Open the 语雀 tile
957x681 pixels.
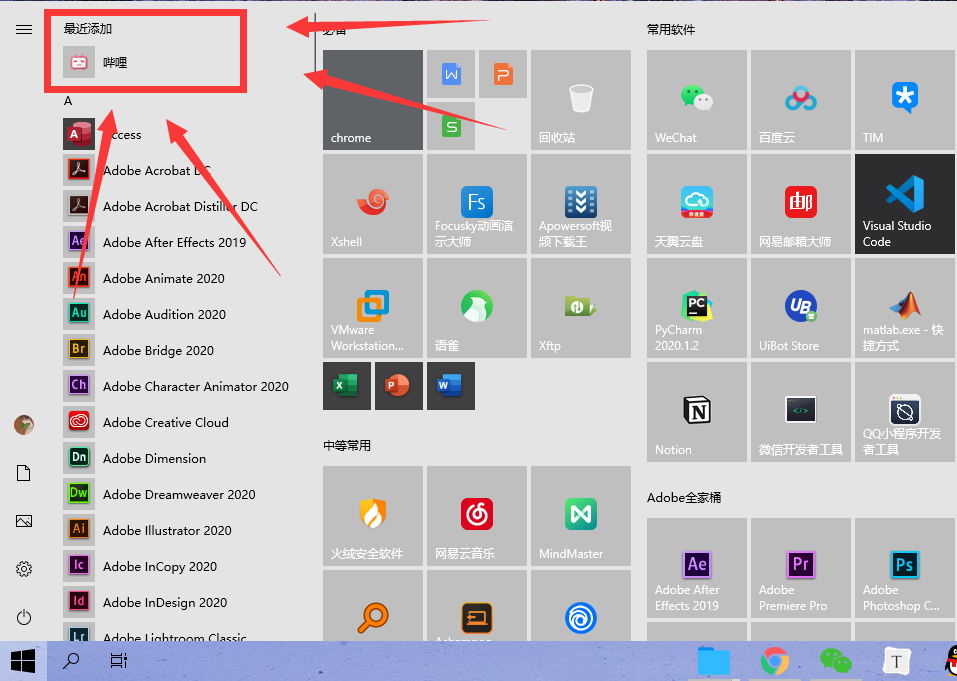[477, 308]
